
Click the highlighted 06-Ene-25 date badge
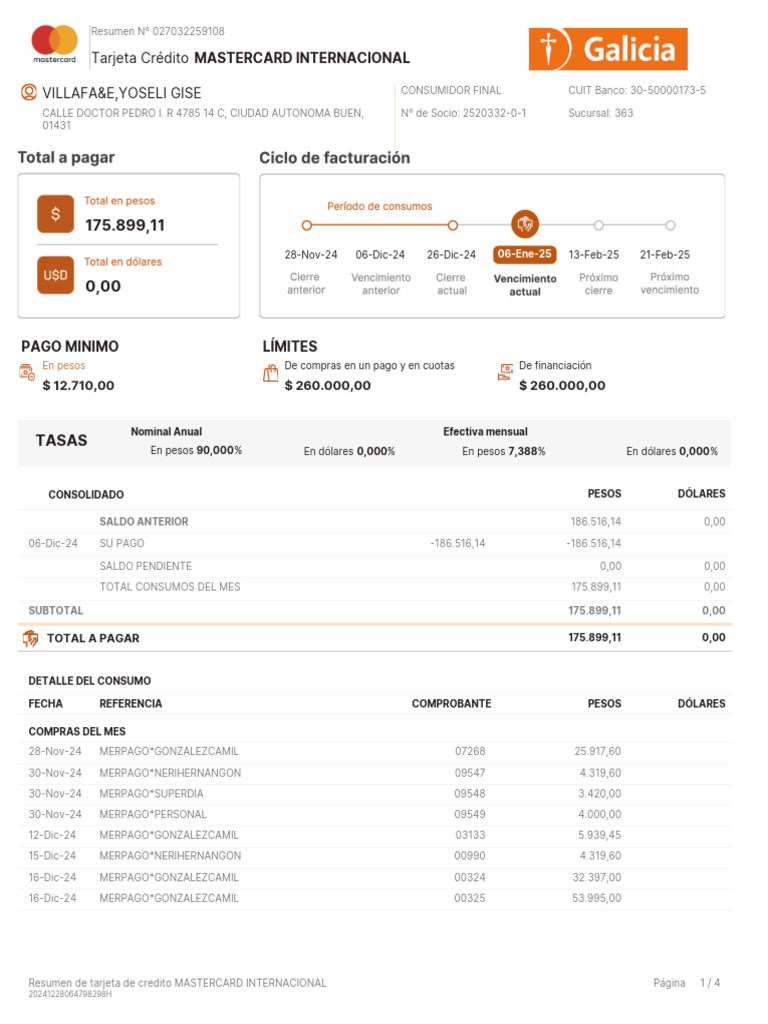click(524, 254)
